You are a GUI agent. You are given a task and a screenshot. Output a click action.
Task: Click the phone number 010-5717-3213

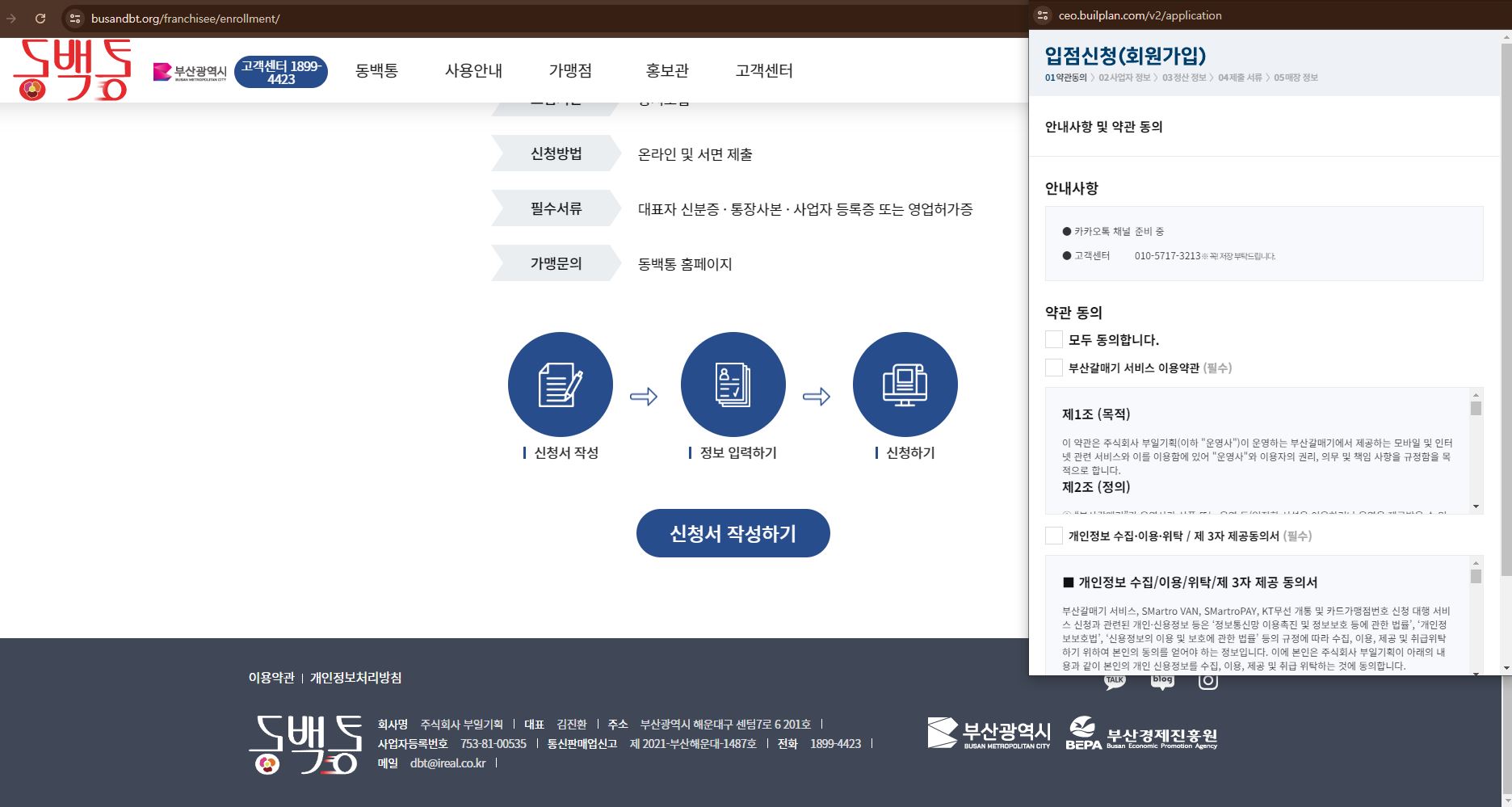(1167, 256)
